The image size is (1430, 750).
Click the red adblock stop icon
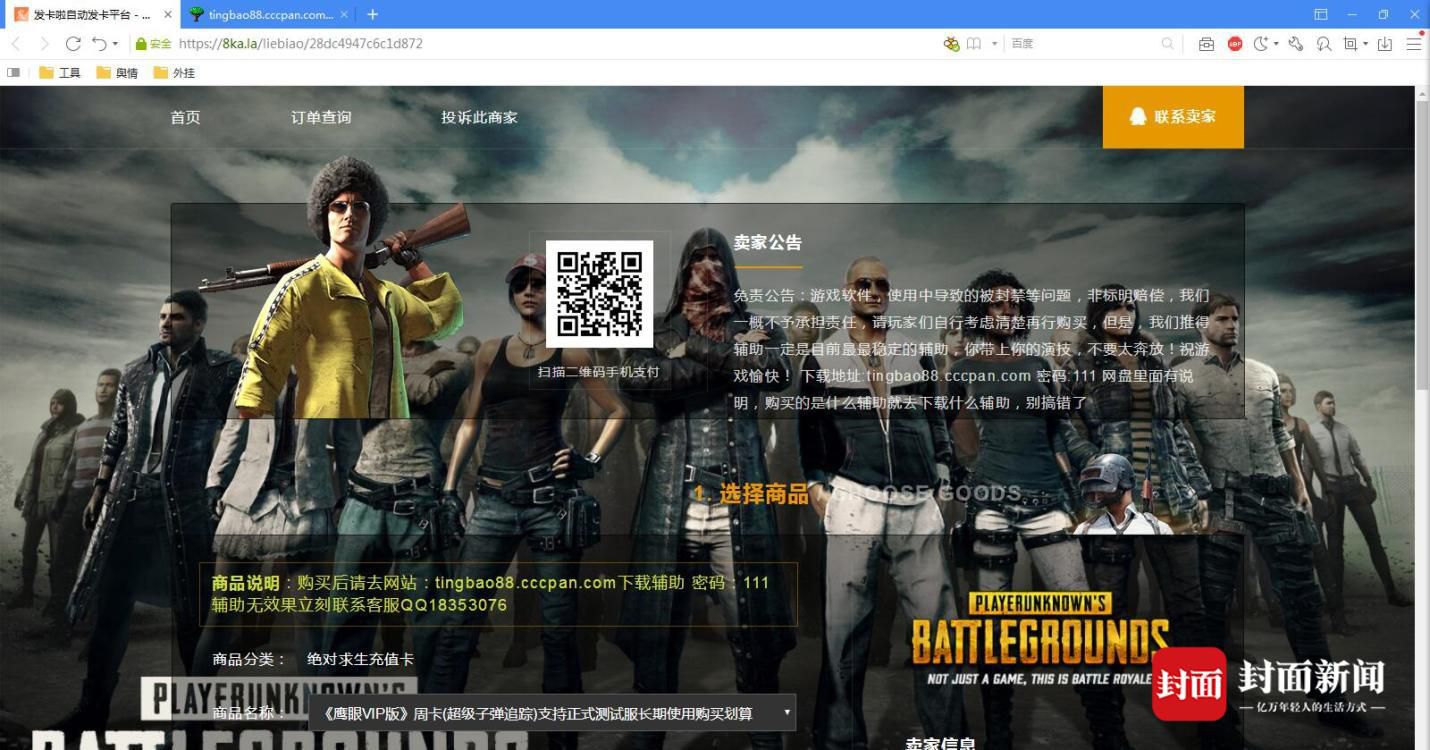[x=1235, y=44]
